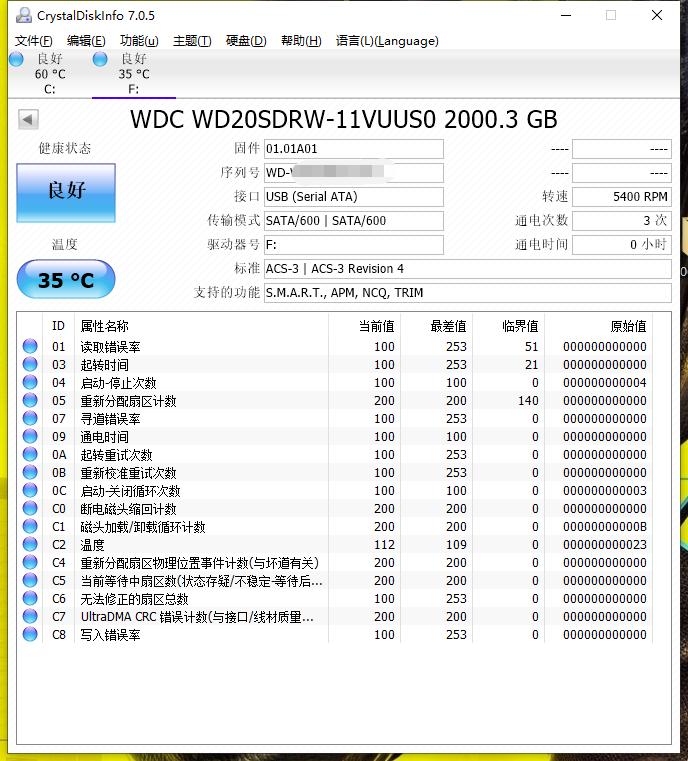Click the serial number field
The image size is (688, 761).
pyautogui.click(x=354, y=172)
